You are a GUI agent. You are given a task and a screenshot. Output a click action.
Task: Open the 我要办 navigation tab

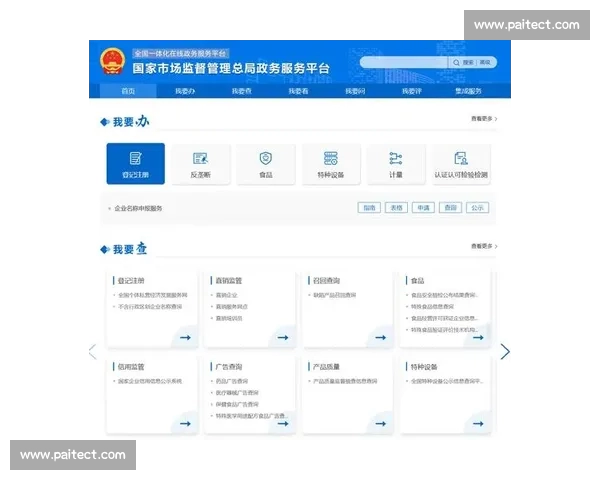tap(185, 91)
